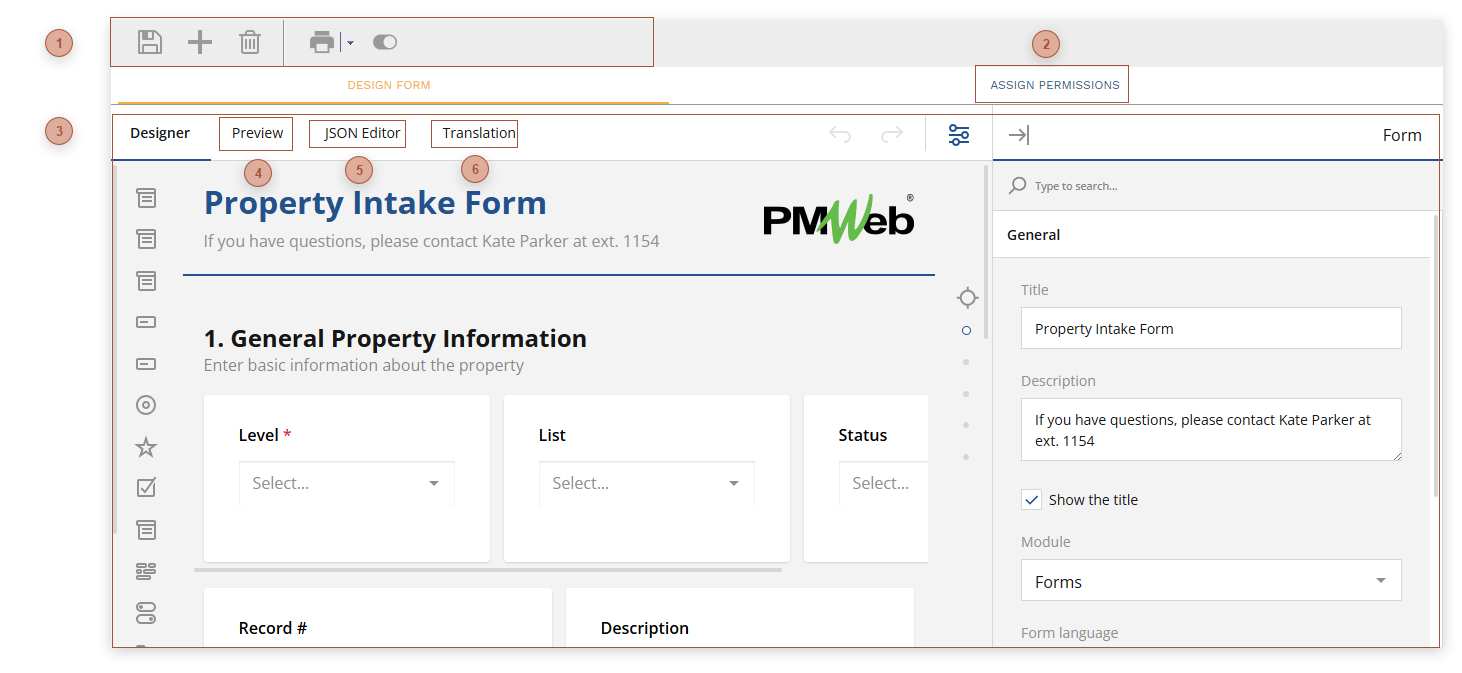Create a new form with the plus icon
The width and height of the screenshot is (1462, 673).
point(199,42)
